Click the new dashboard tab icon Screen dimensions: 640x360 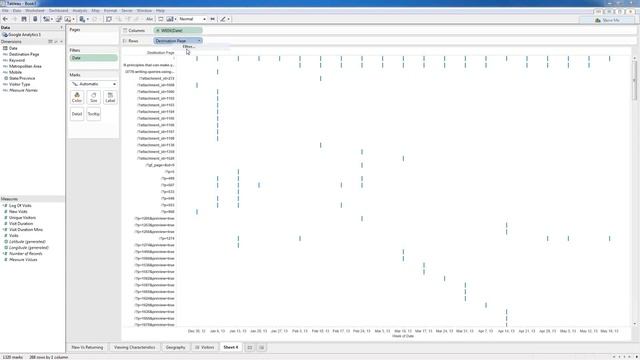click(262, 347)
